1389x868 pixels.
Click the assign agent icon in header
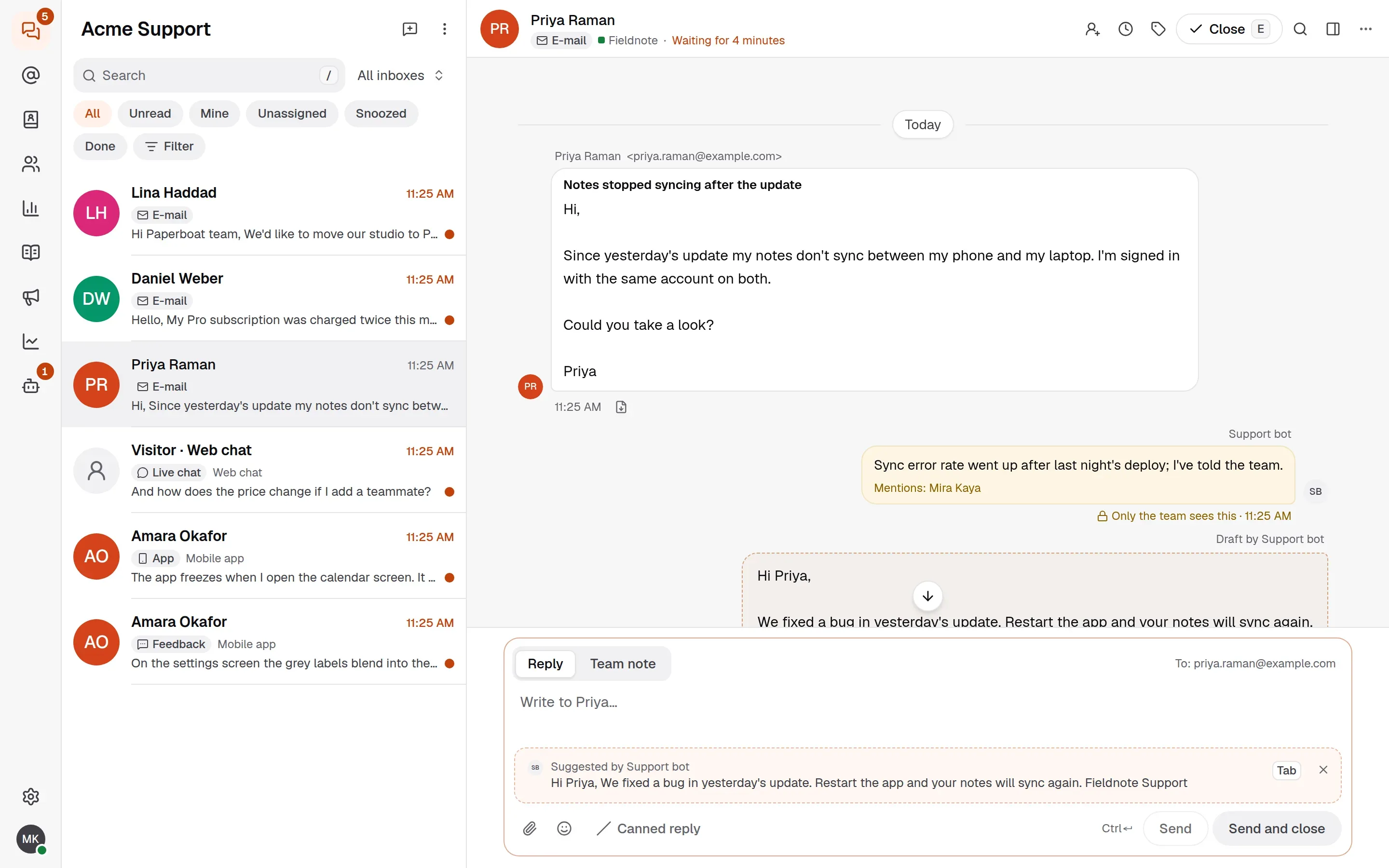(x=1092, y=29)
